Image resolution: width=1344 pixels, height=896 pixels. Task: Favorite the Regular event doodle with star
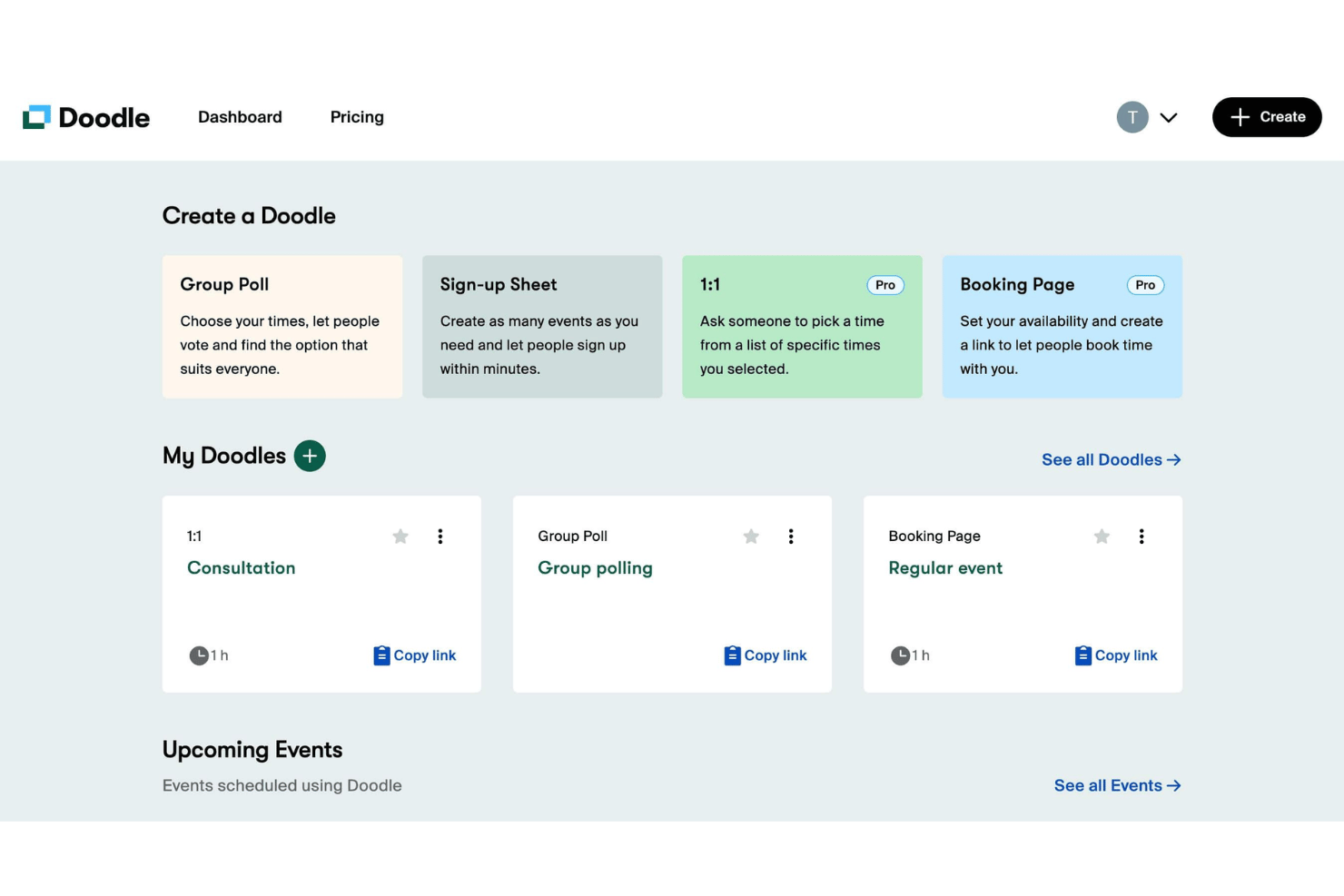(1102, 537)
